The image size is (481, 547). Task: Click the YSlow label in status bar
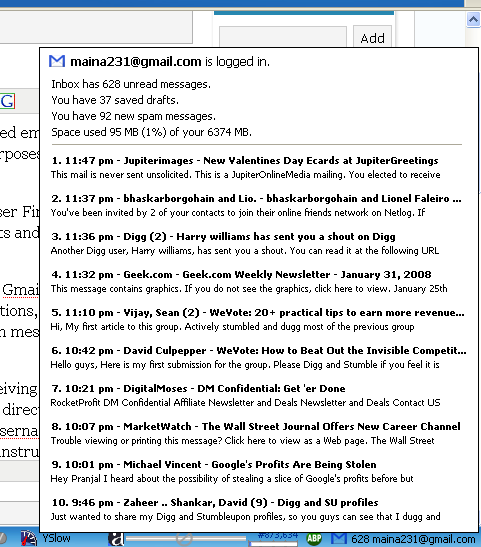(x=56, y=538)
